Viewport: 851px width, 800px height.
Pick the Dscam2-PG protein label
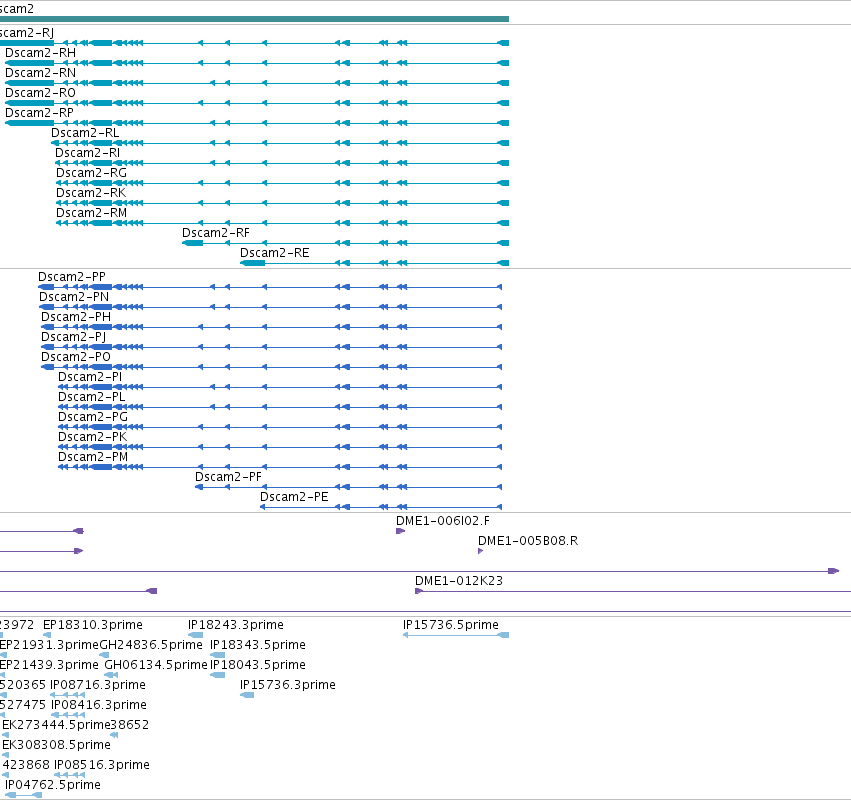click(93, 417)
